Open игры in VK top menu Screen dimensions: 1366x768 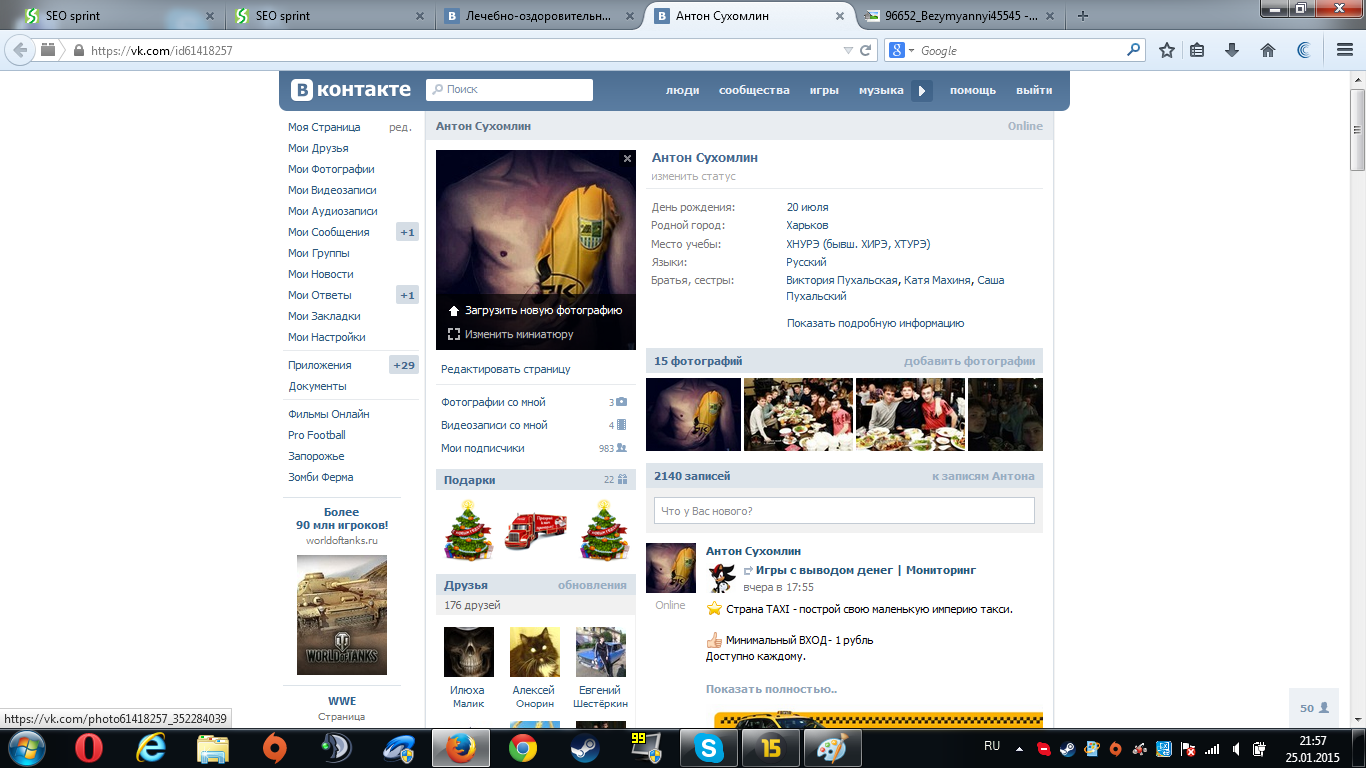point(824,90)
